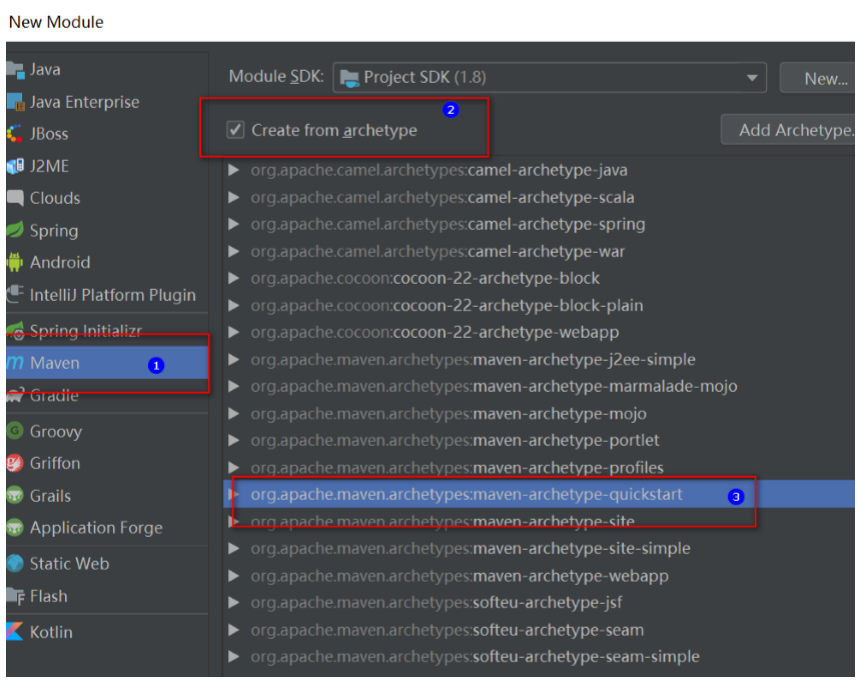
Task: Select cocoon-22-archetype-block-plain archetype
Action: click(x=539, y=305)
